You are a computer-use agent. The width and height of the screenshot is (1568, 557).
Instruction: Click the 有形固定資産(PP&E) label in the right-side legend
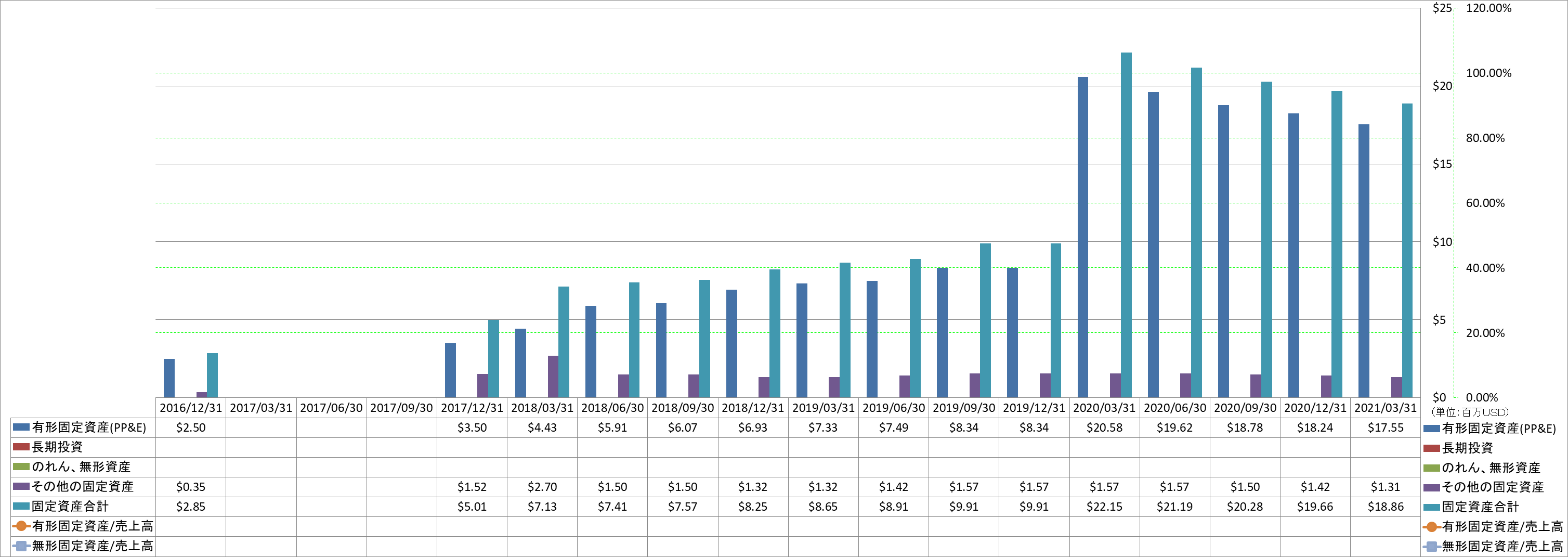coord(1499,429)
